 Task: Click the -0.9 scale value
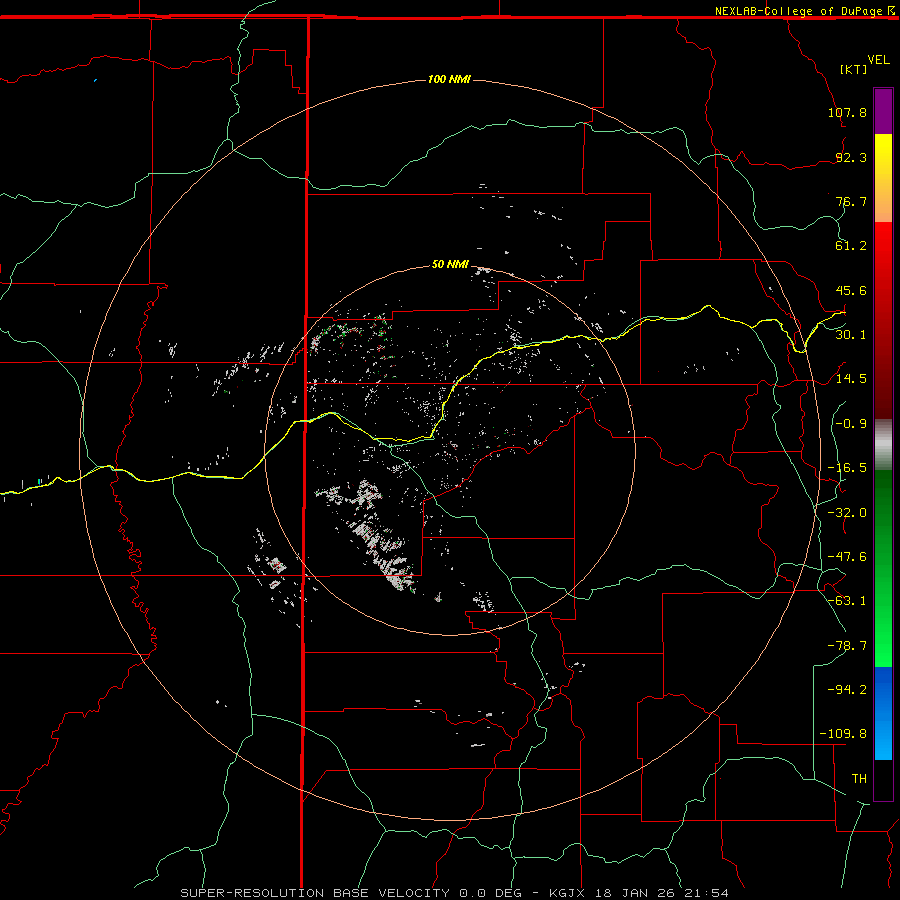(851, 424)
